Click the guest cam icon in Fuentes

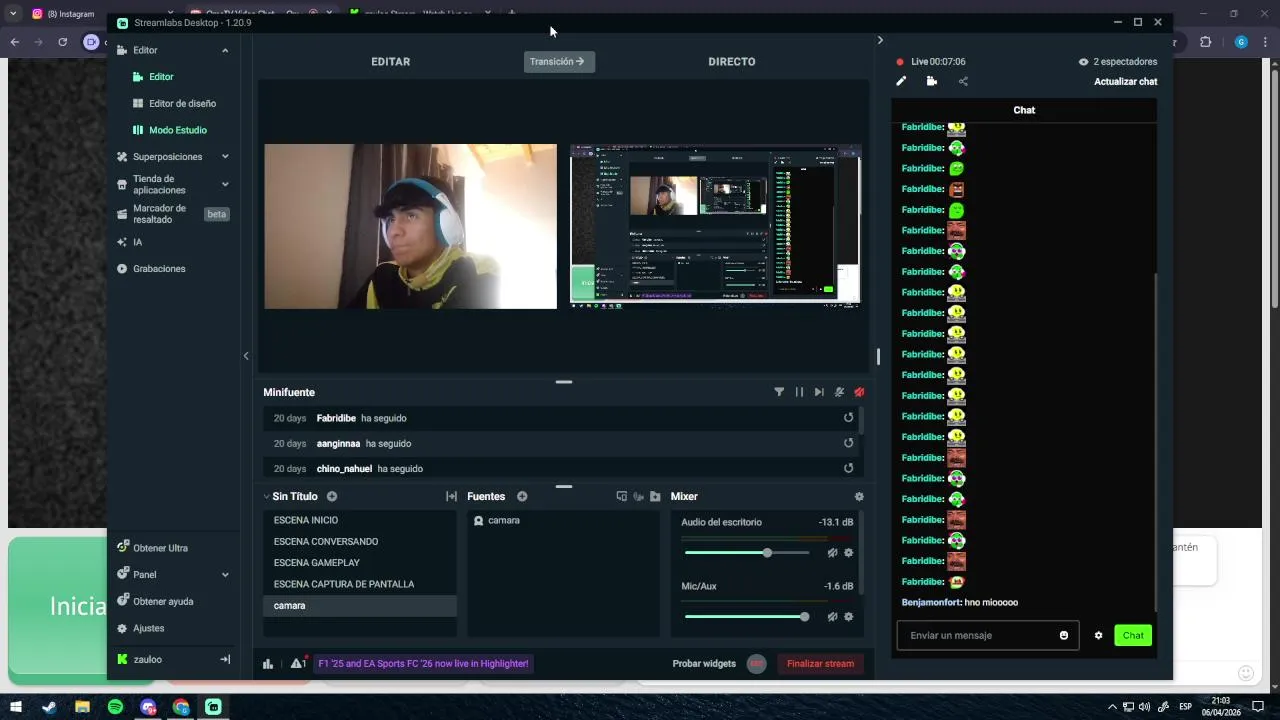pyautogui.click(x=638, y=496)
